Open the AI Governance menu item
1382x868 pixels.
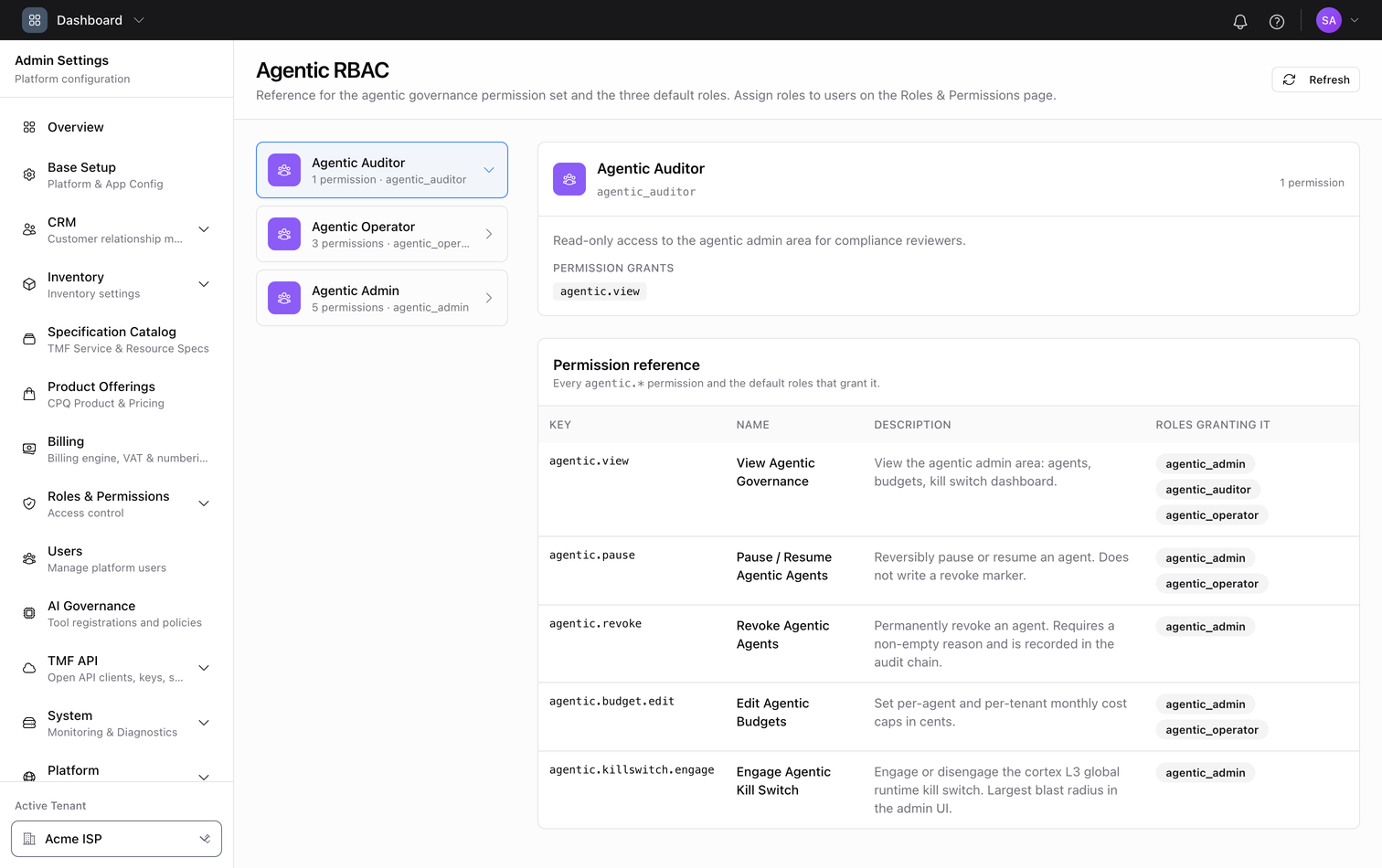(x=116, y=613)
